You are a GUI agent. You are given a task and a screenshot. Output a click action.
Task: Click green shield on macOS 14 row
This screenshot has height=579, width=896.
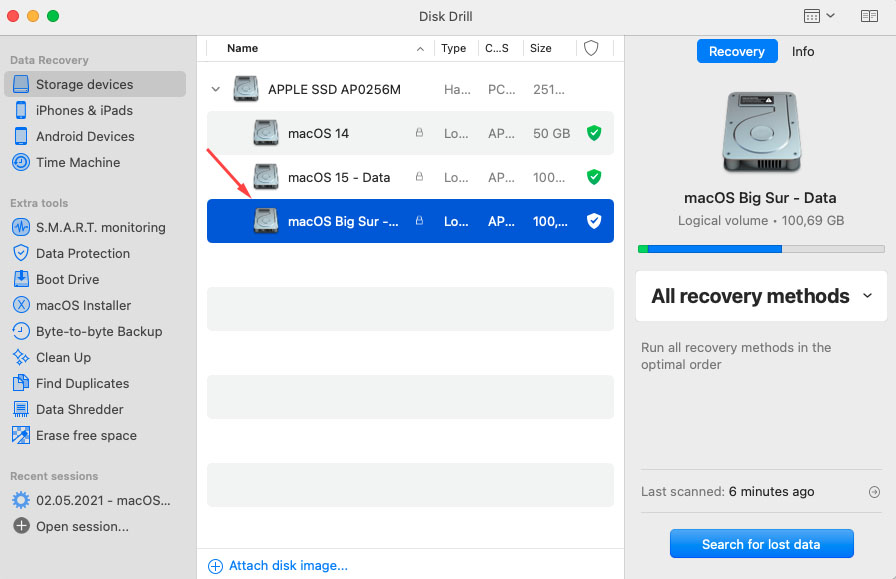[594, 133]
